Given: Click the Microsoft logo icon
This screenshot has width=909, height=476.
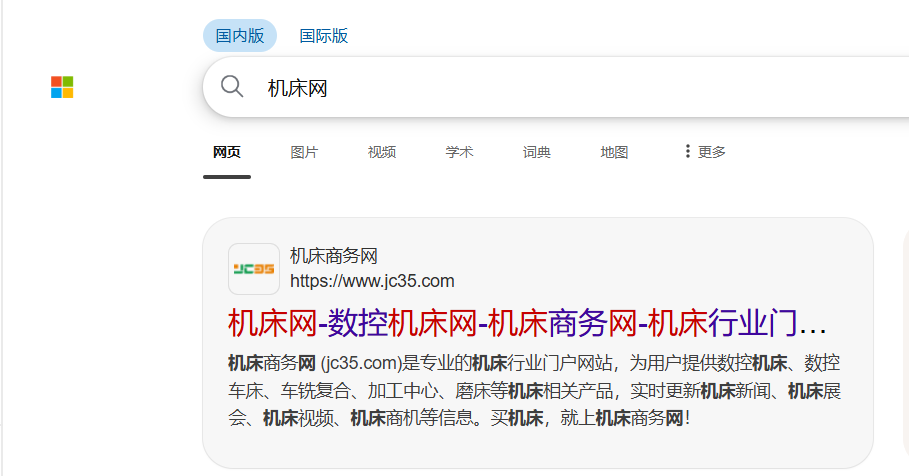Looking at the screenshot, I should pos(62,87).
